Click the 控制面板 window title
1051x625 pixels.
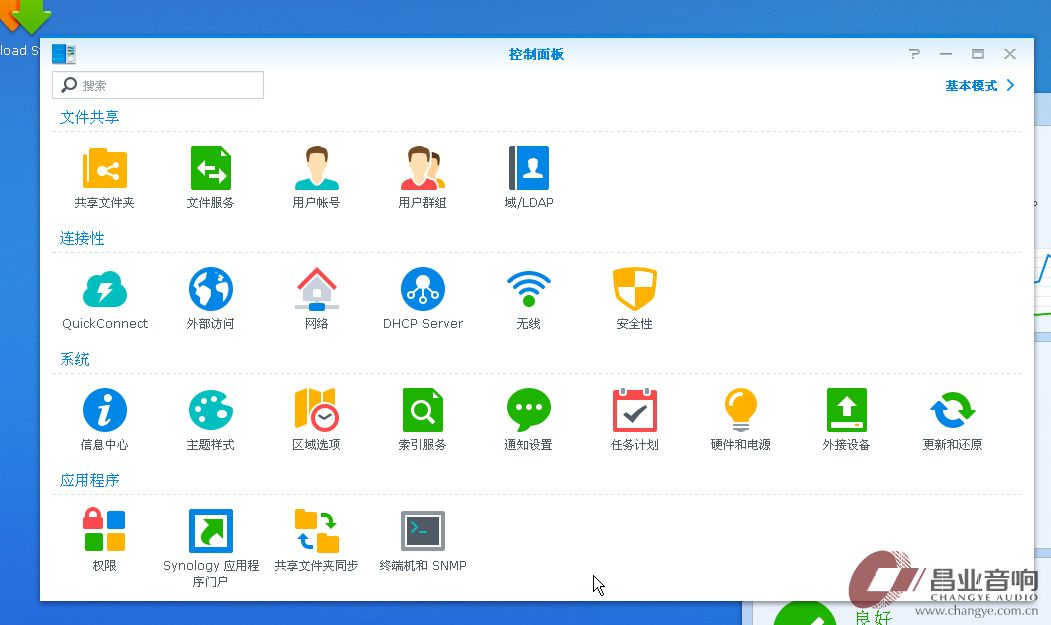click(536, 54)
